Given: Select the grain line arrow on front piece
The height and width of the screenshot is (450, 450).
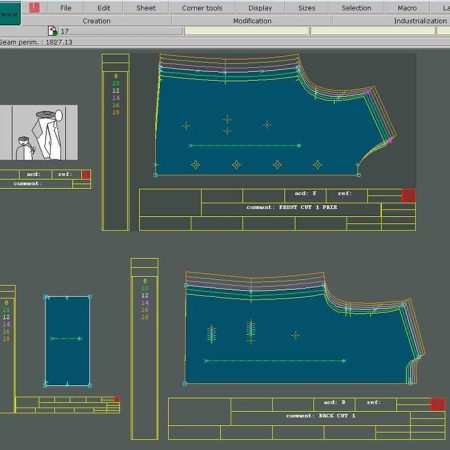Looking at the screenshot, I should 245,146.
